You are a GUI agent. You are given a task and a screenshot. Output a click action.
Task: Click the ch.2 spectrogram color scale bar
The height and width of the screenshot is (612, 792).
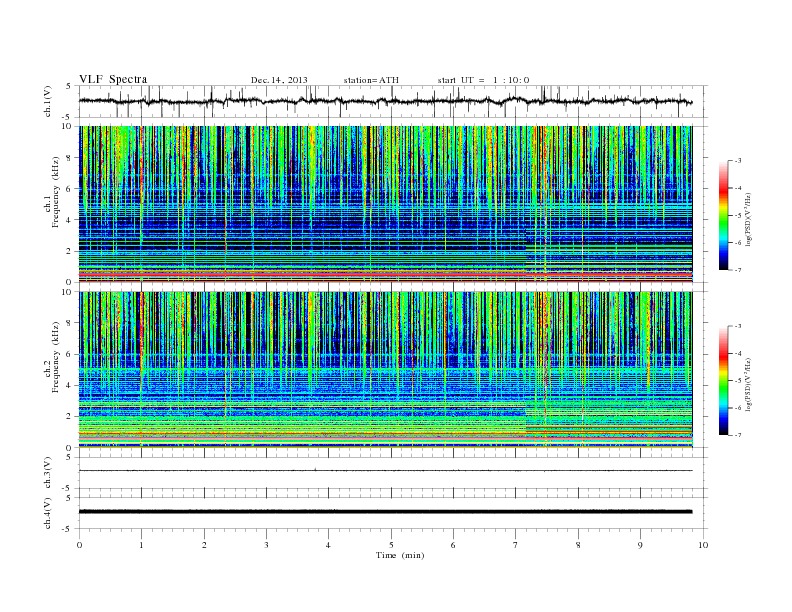[723, 380]
